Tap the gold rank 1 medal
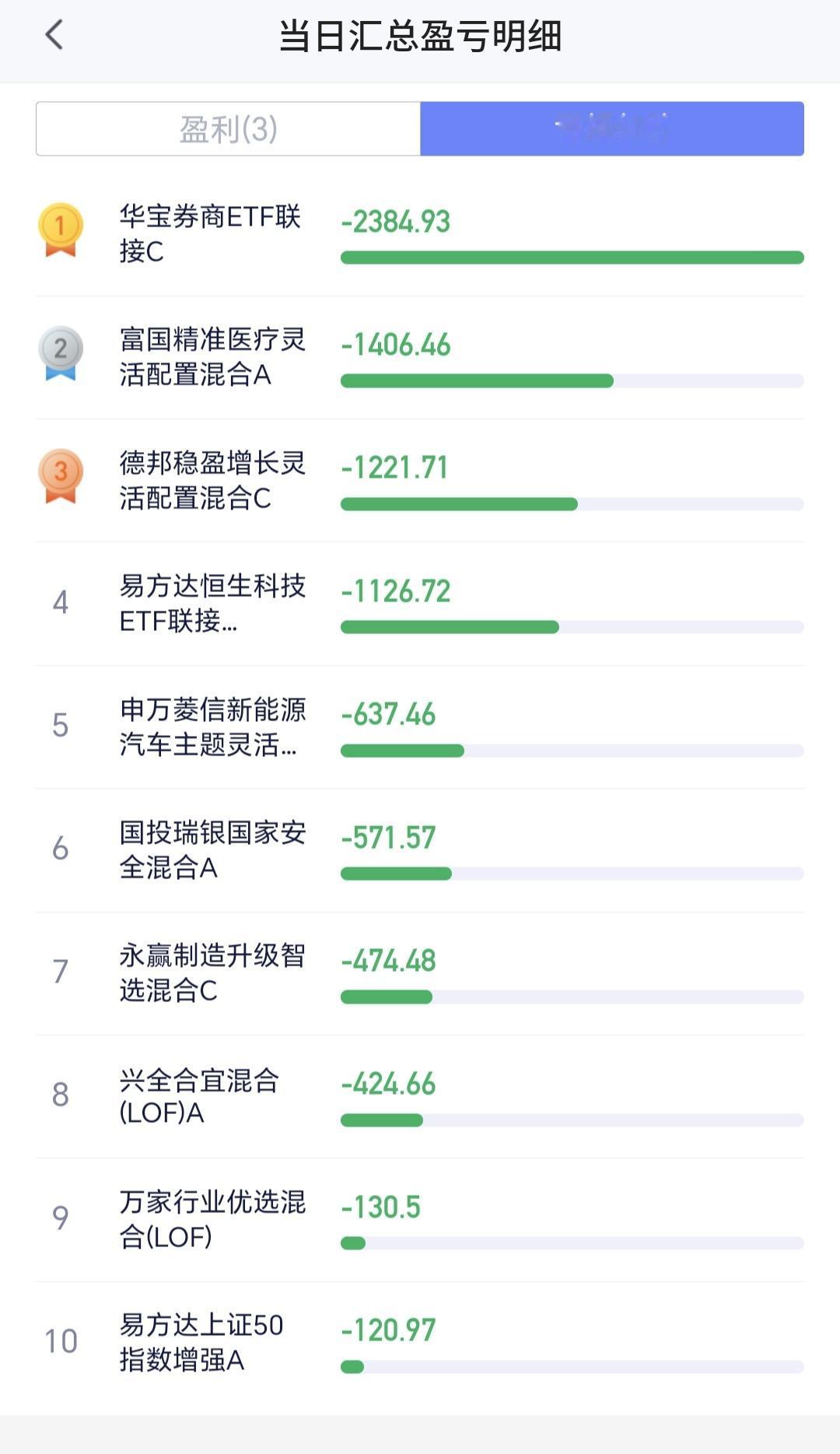The image size is (840, 1454). (x=61, y=229)
